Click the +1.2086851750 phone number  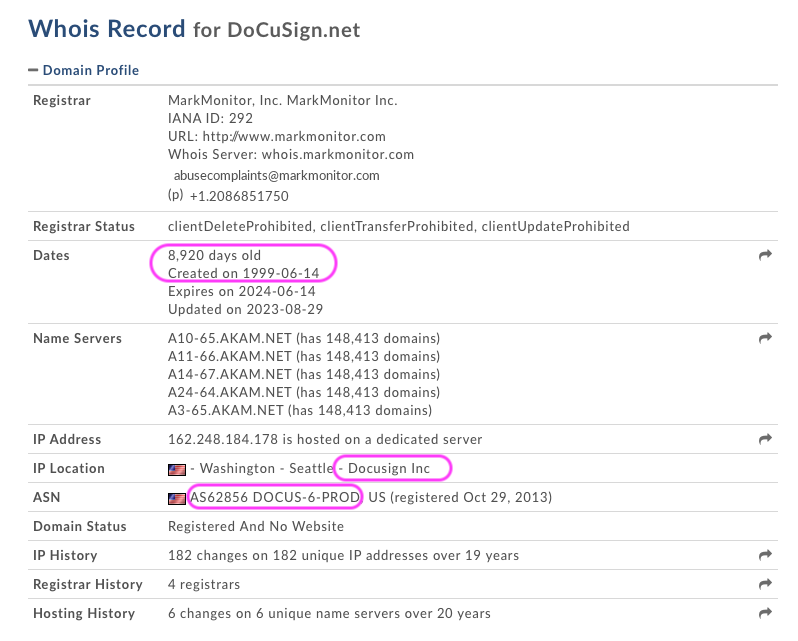[x=239, y=196]
